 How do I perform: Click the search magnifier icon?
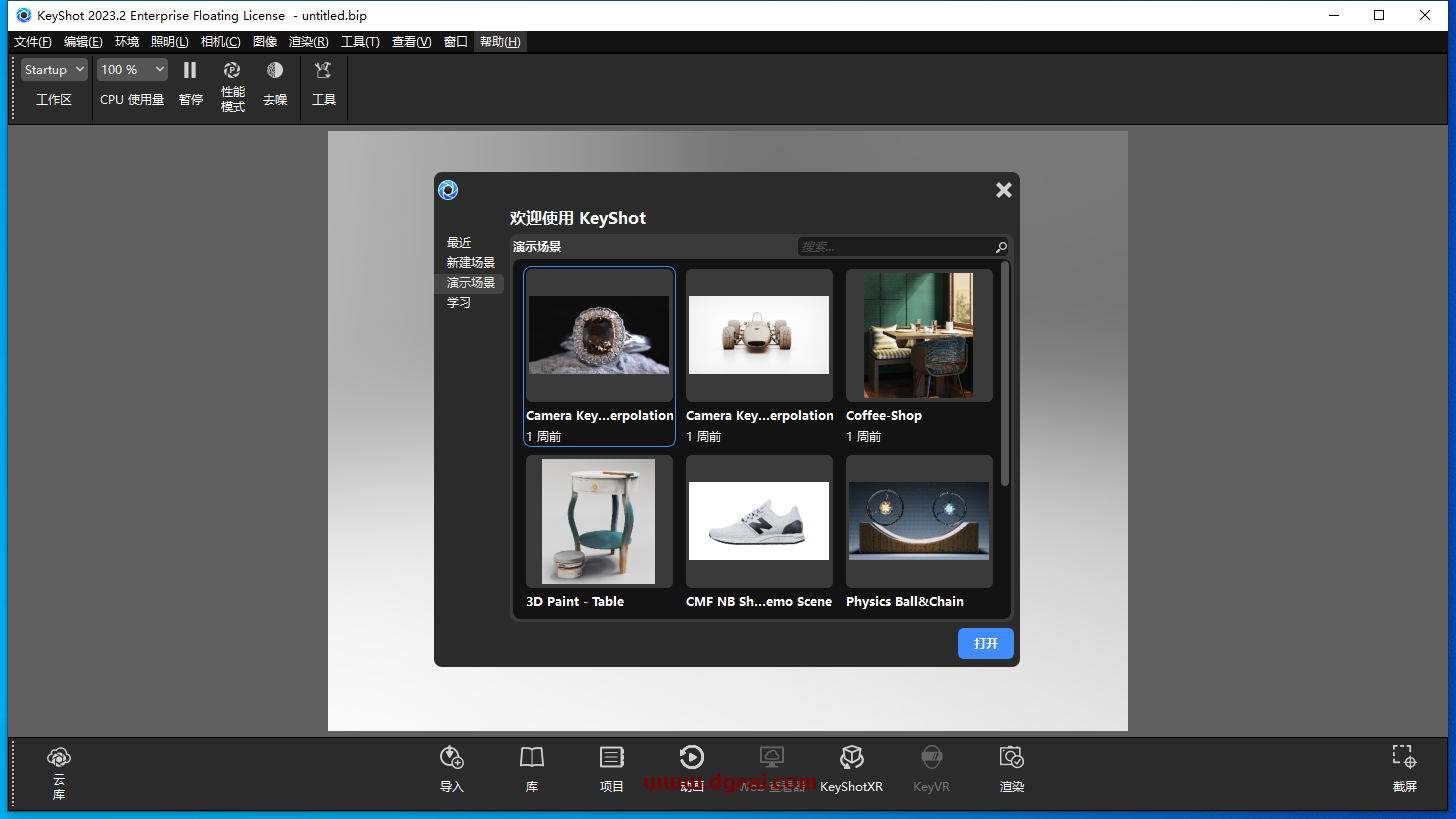1001,247
